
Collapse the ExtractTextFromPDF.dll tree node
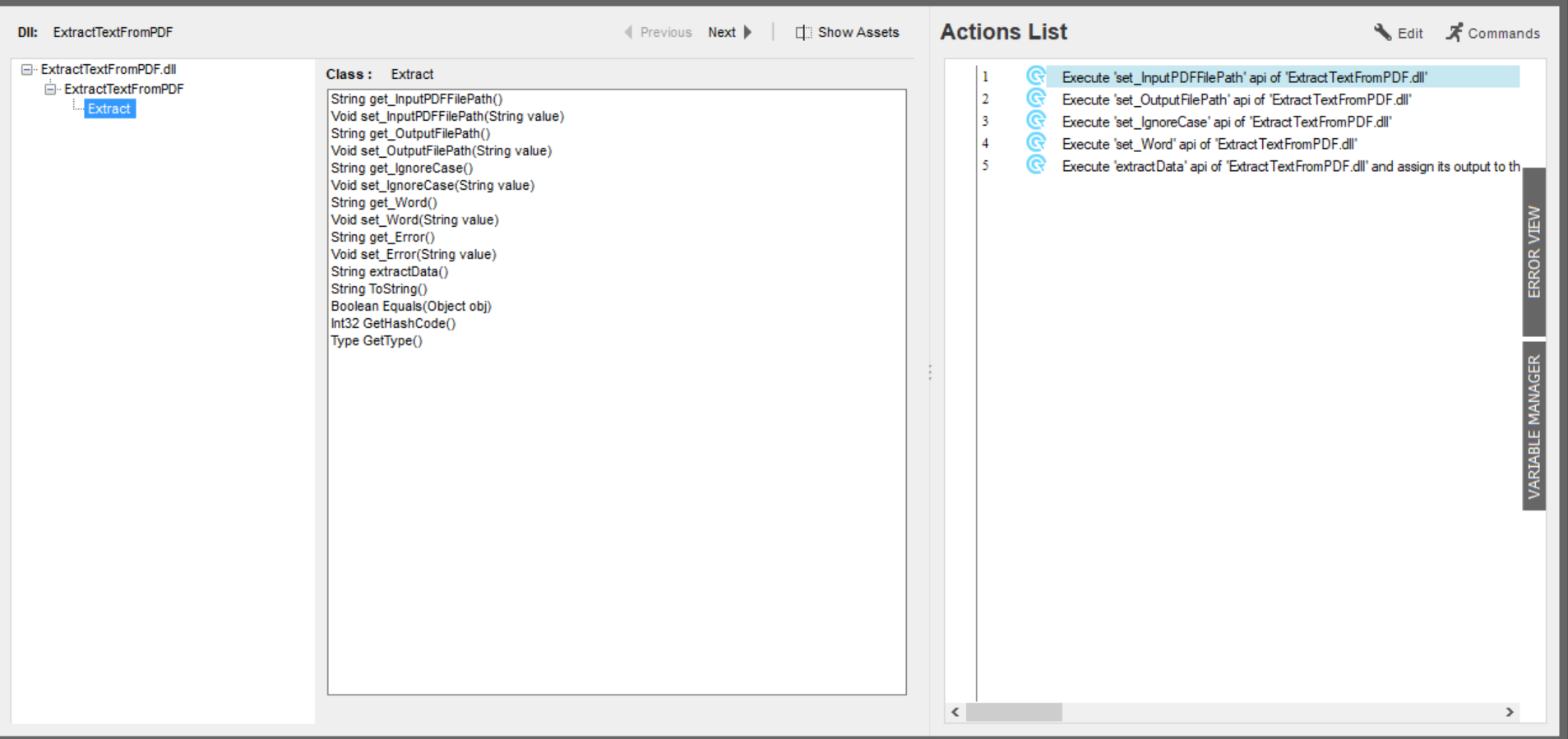click(x=27, y=70)
